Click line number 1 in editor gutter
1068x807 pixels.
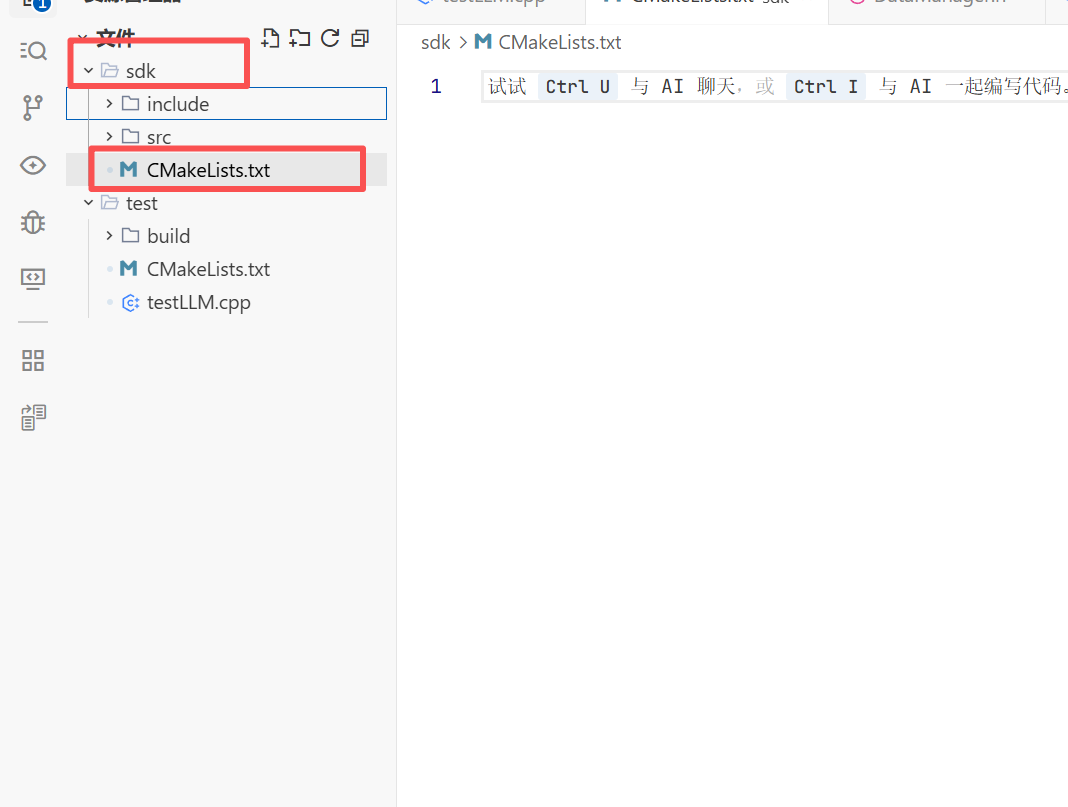[436, 86]
